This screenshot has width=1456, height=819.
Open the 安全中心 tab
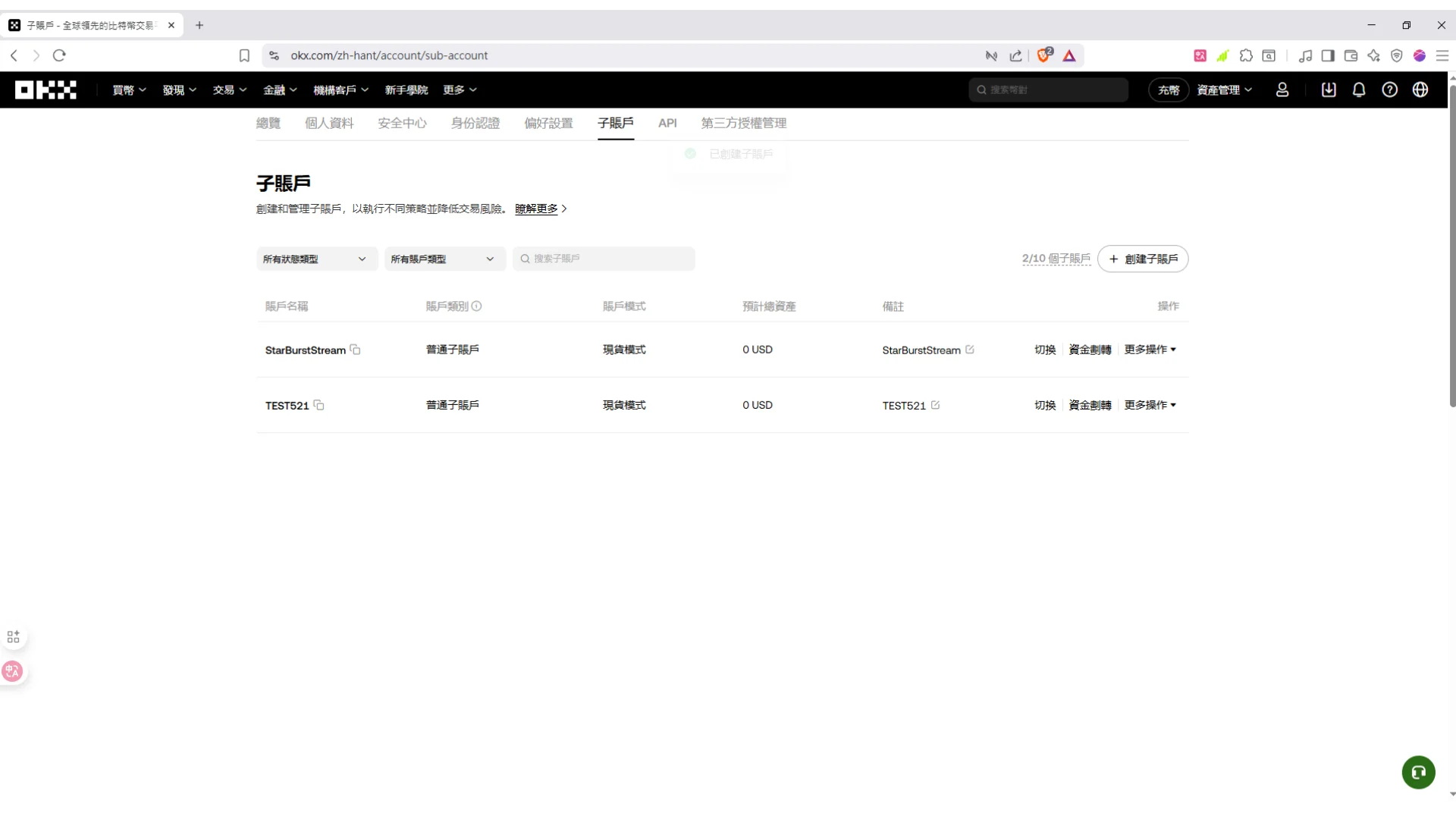click(x=402, y=123)
